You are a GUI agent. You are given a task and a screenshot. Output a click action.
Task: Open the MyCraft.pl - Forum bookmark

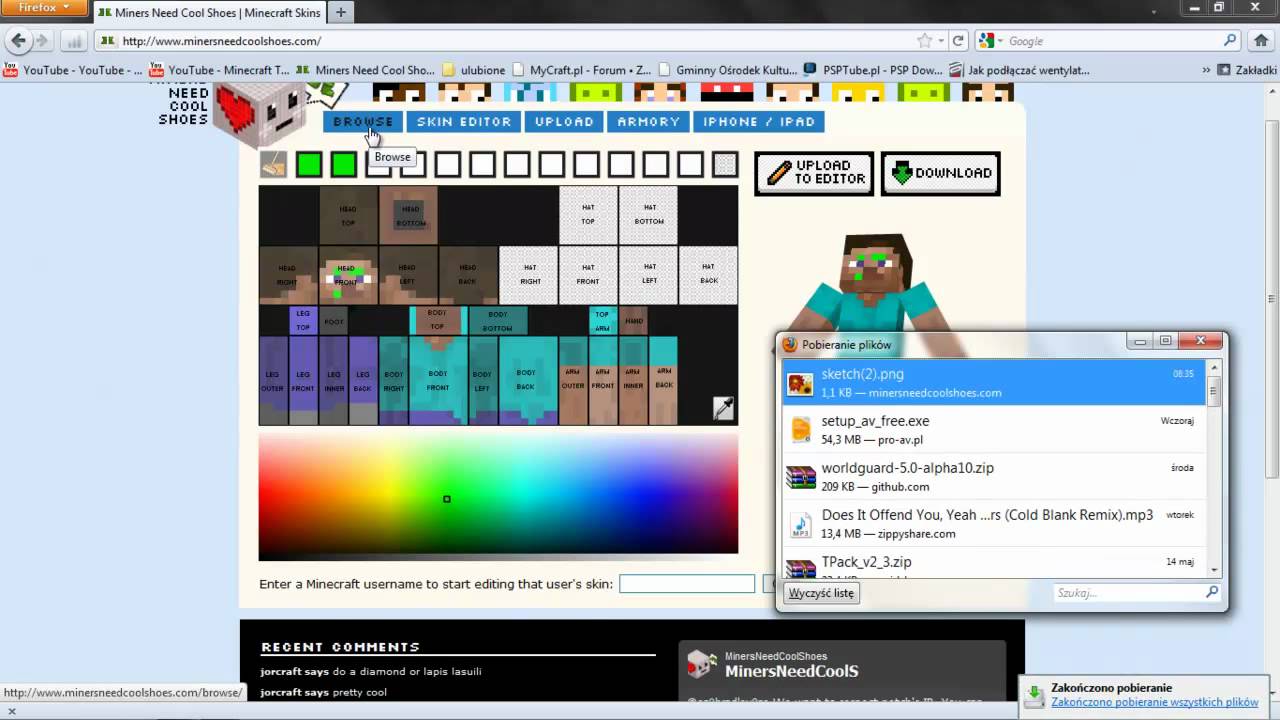pos(581,70)
